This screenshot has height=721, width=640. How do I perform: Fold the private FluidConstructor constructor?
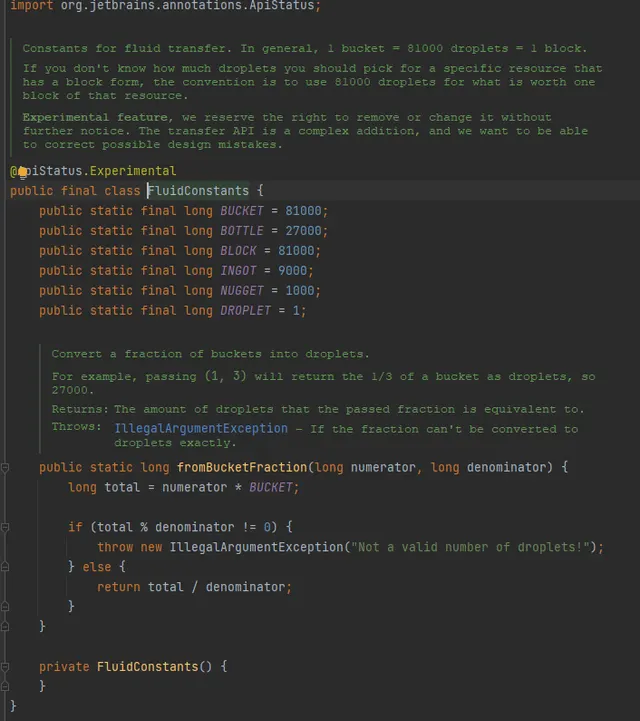(x=5, y=666)
